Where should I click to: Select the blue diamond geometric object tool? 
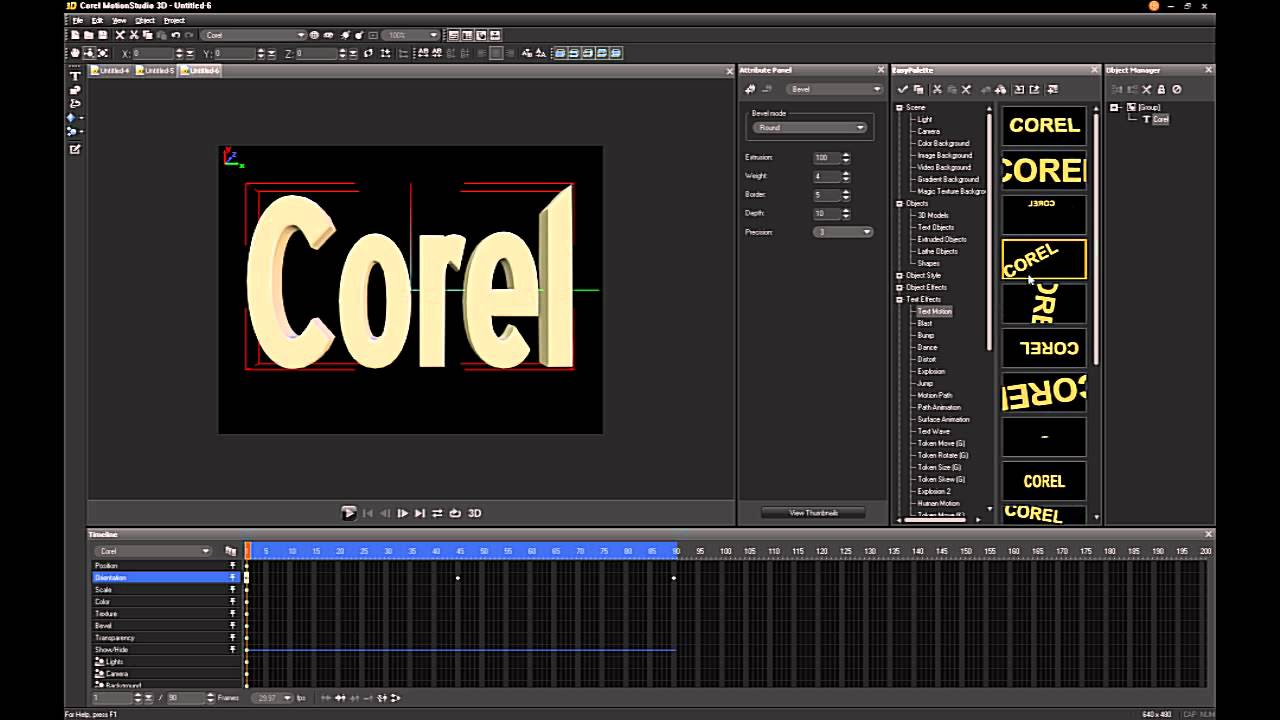pos(72,118)
